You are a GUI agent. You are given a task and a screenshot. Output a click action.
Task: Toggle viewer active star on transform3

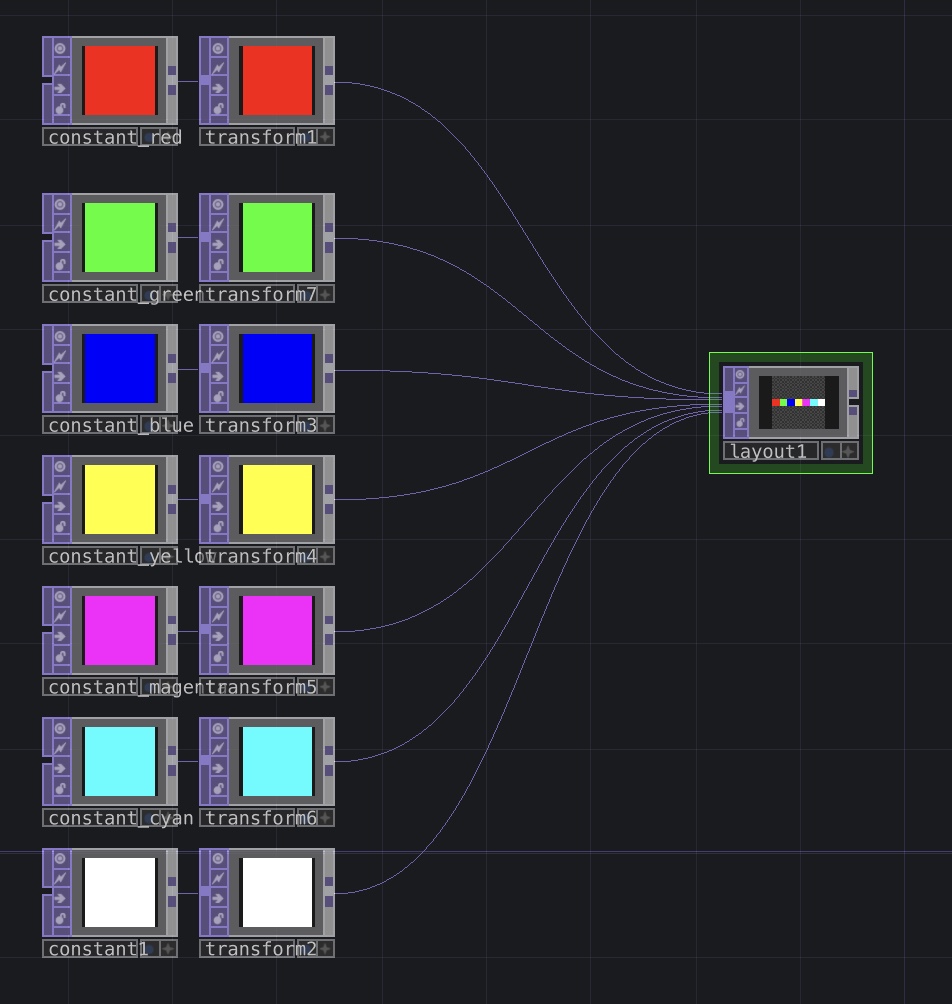coord(325,425)
